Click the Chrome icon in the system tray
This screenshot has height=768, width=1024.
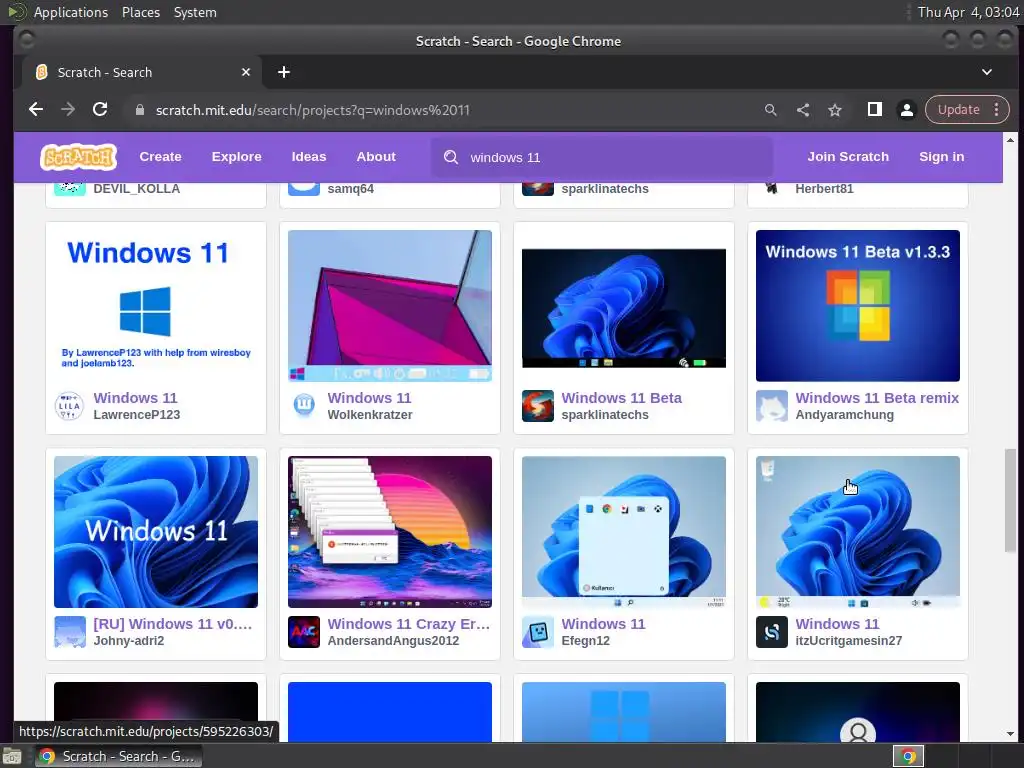tap(908, 756)
